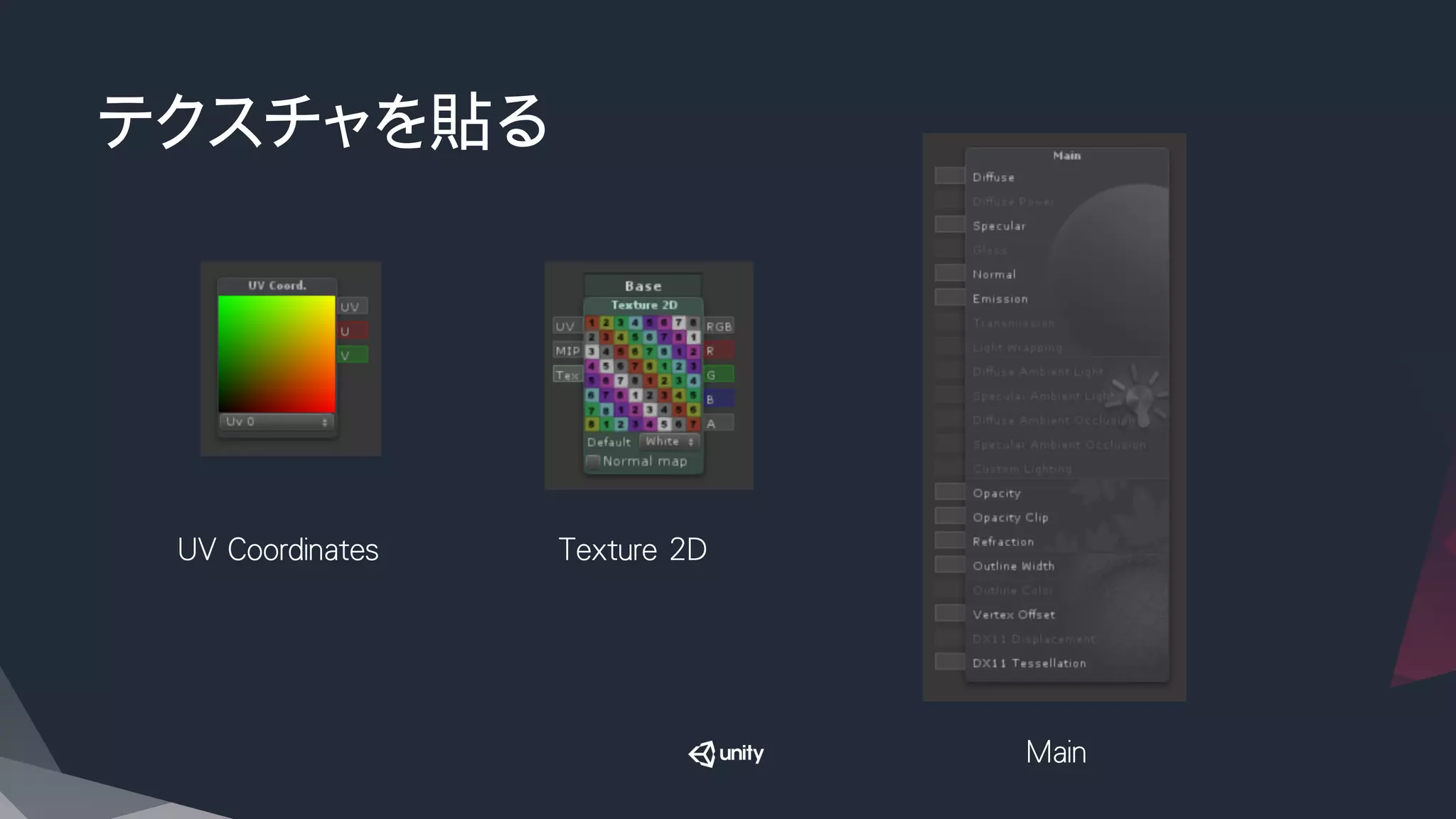Image resolution: width=1456 pixels, height=819 pixels.
Task: Click the MIP input port on Texture 2D
Action: [x=567, y=350]
